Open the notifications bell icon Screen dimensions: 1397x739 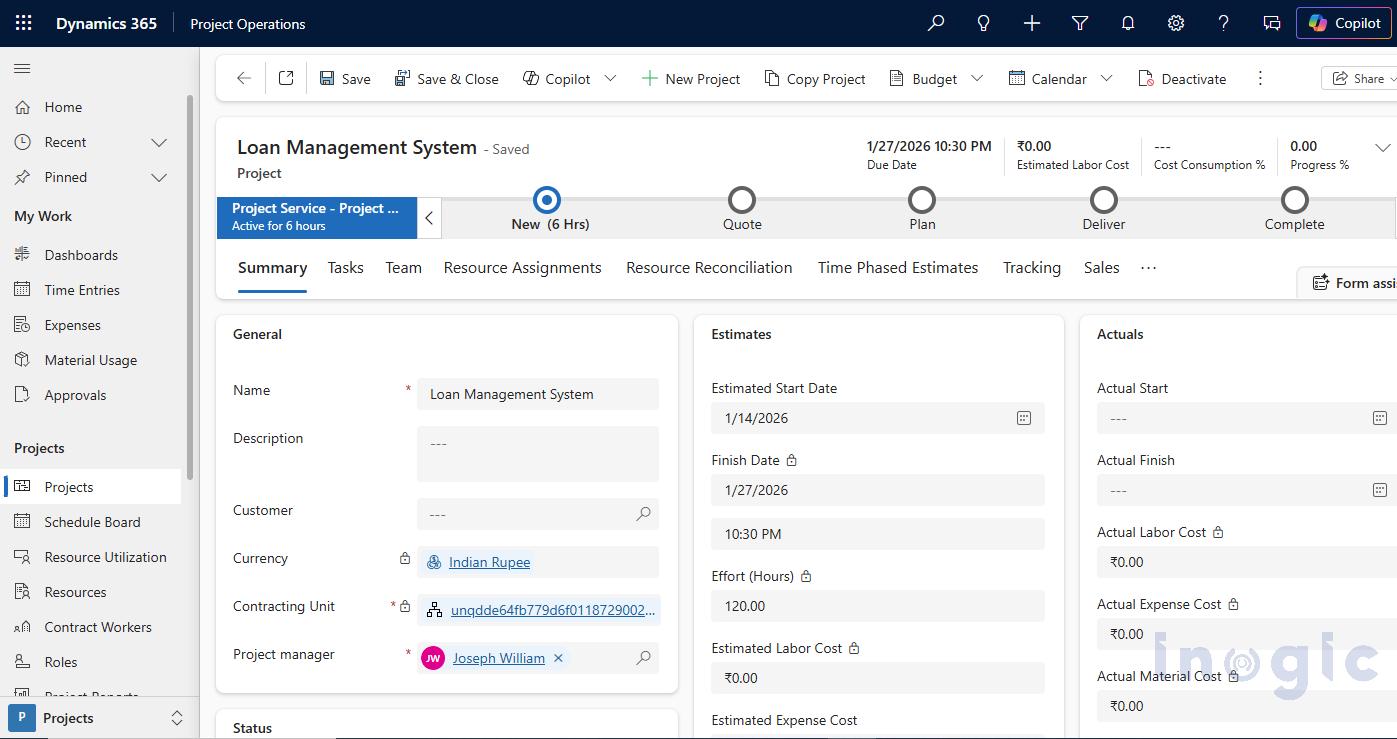tap(1127, 22)
